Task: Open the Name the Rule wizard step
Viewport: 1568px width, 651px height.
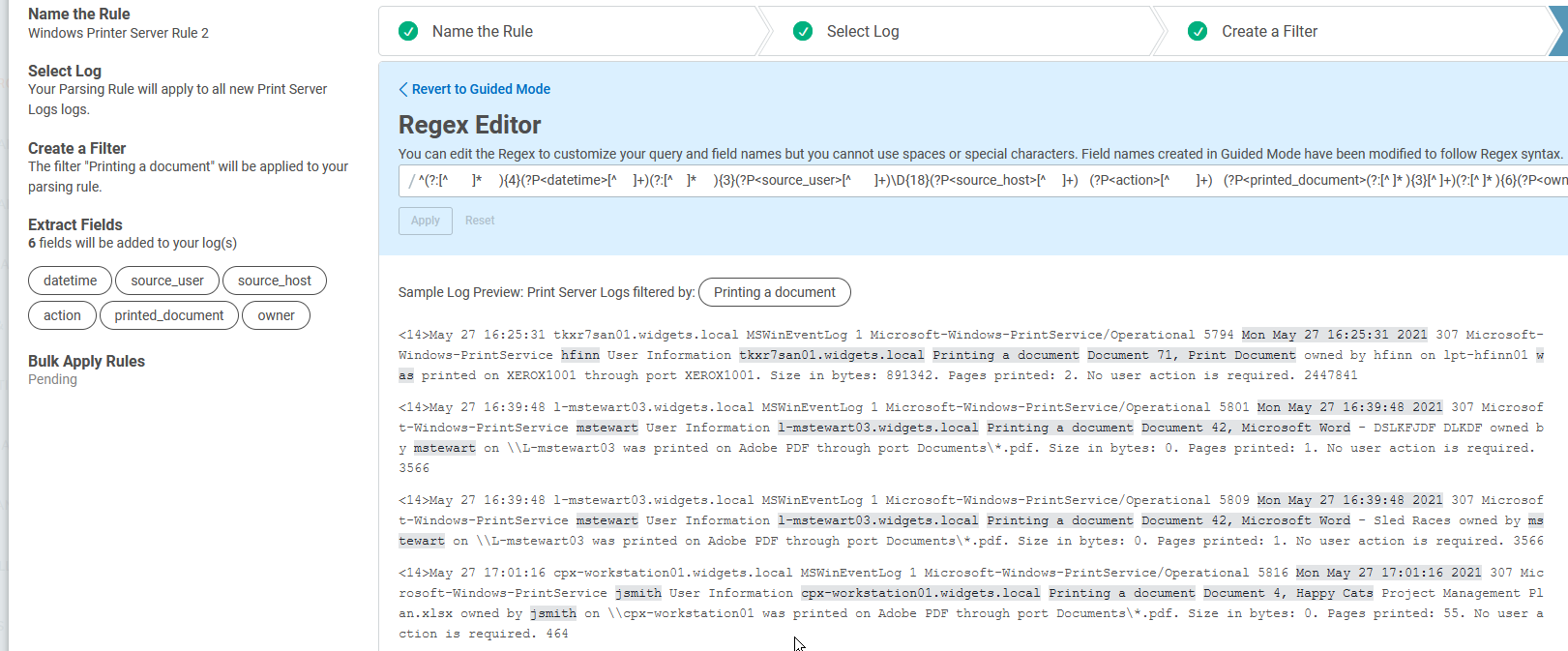Action: coord(483,31)
